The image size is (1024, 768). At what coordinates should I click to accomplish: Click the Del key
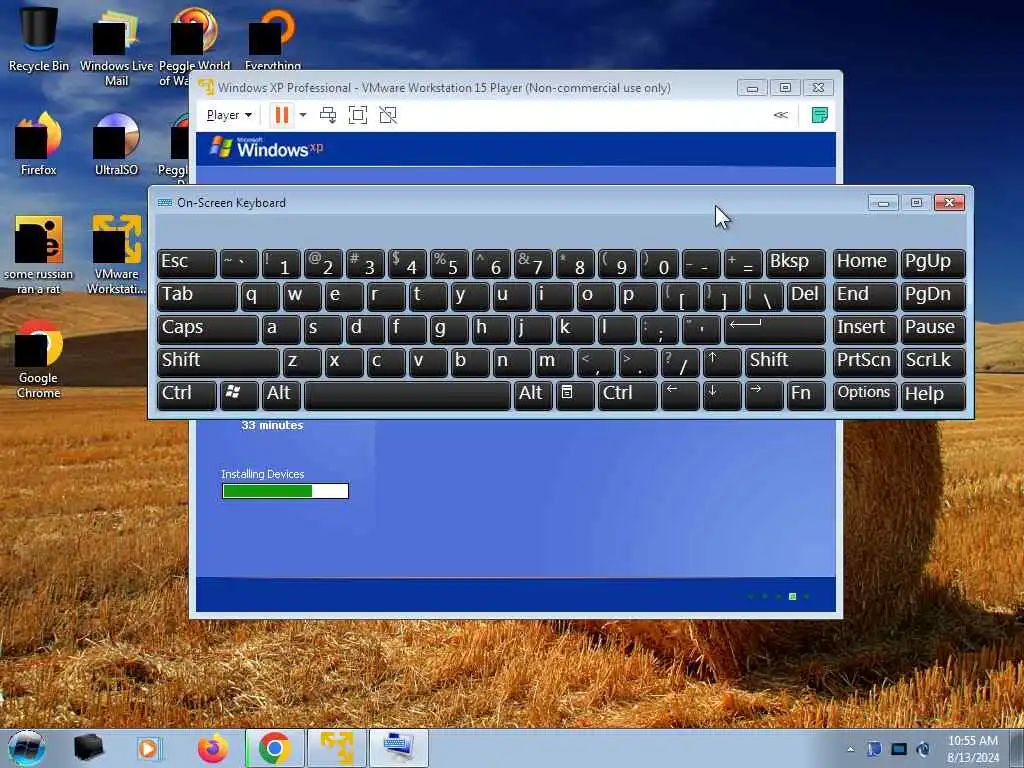[x=806, y=296]
